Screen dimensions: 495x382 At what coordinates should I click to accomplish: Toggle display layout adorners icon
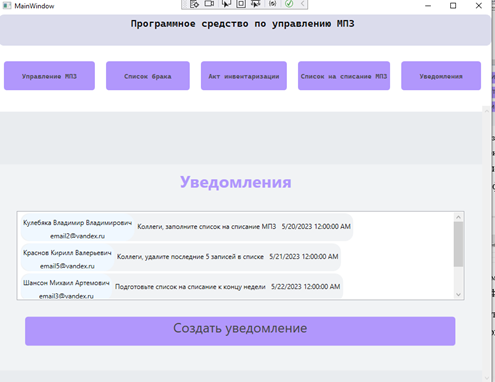point(241,4)
